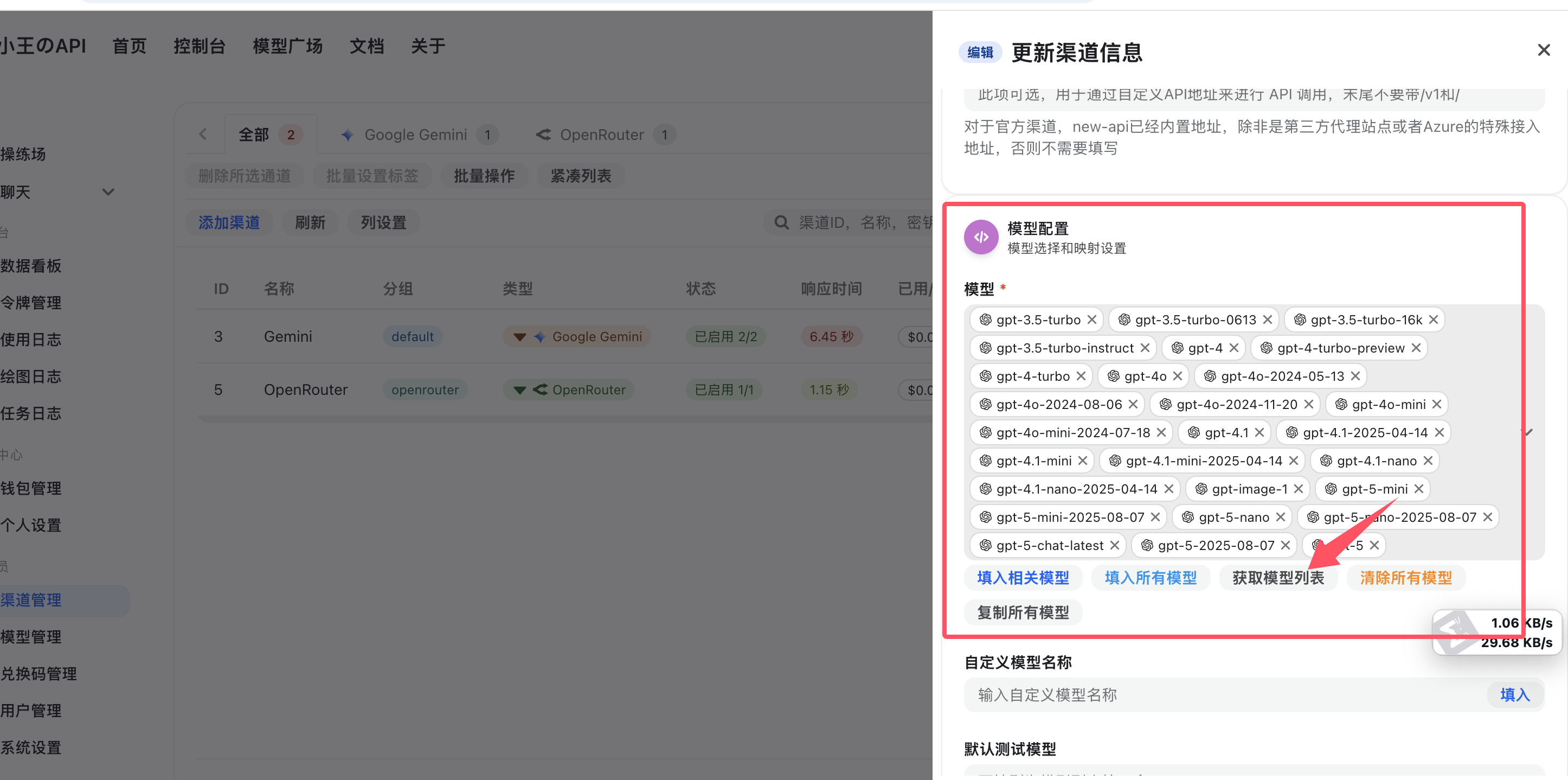
Task: Open 渠道管理 in sidebar
Action: (x=63, y=601)
